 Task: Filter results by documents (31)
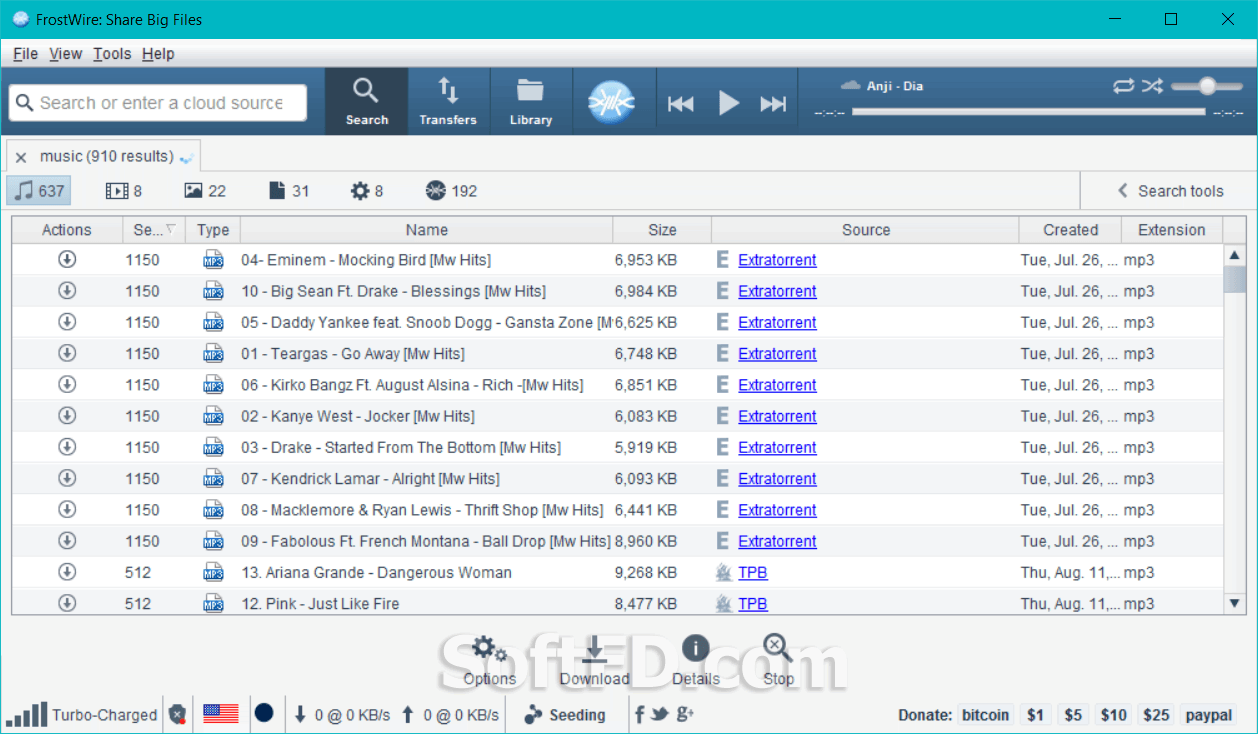click(289, 191)
